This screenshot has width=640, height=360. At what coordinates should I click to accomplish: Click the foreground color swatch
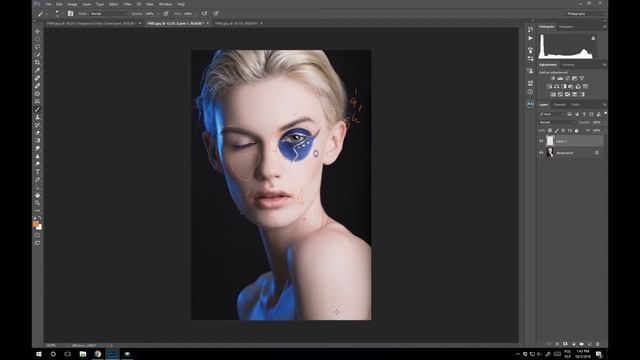click(36, 224)
